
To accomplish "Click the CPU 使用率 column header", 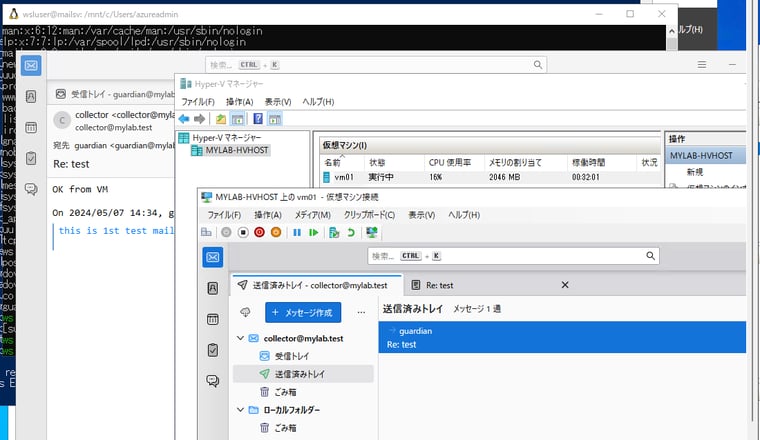I will click(455, 162).
